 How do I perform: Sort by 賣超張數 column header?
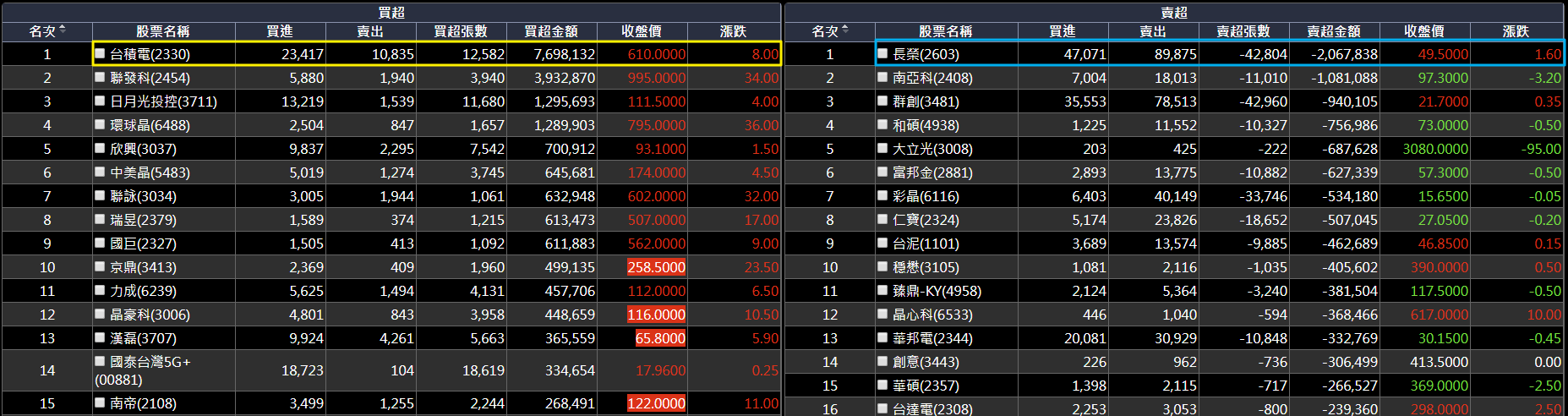(x=1243, y=31)
